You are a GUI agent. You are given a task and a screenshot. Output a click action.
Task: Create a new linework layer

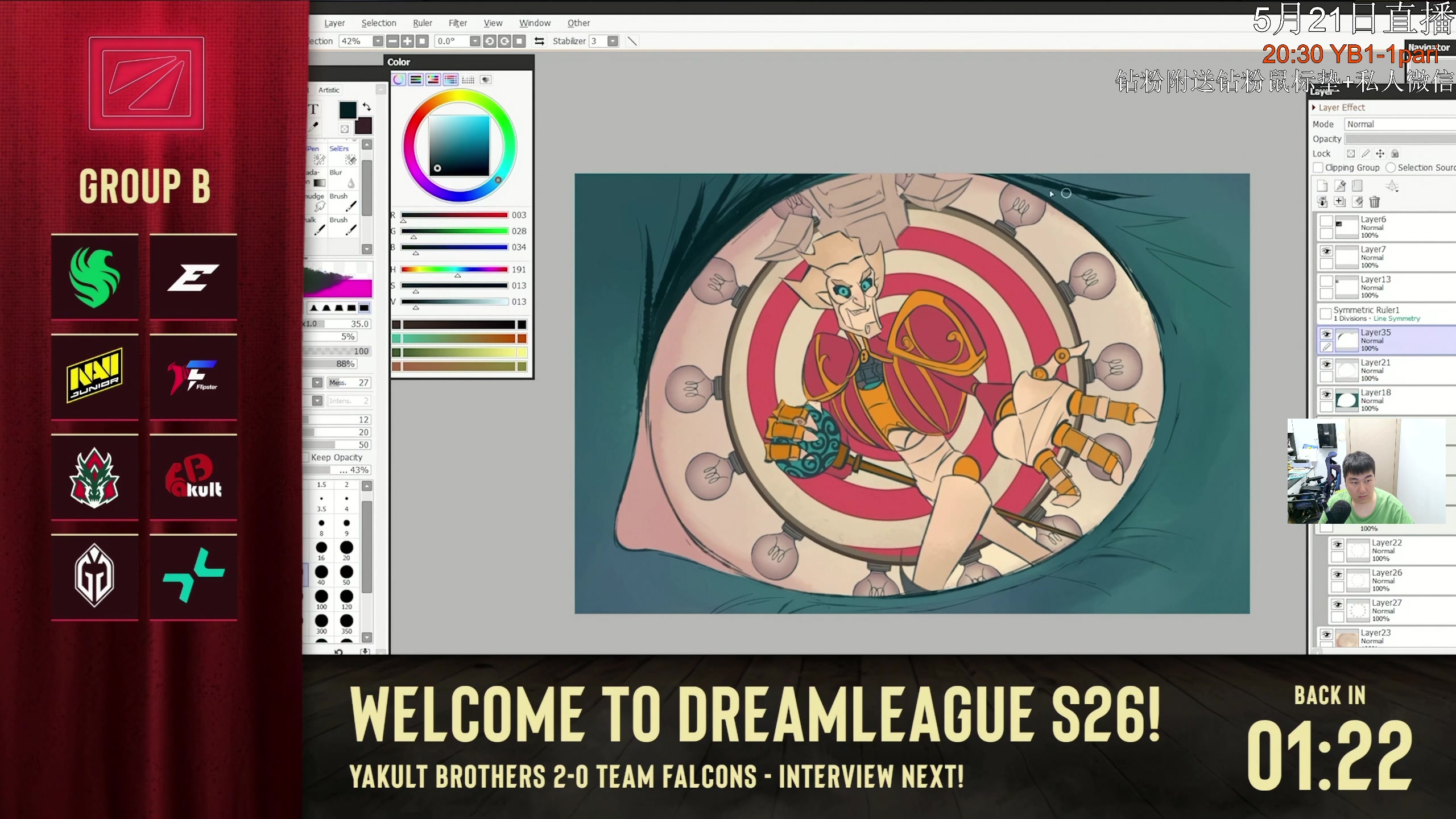(1340, 186)
